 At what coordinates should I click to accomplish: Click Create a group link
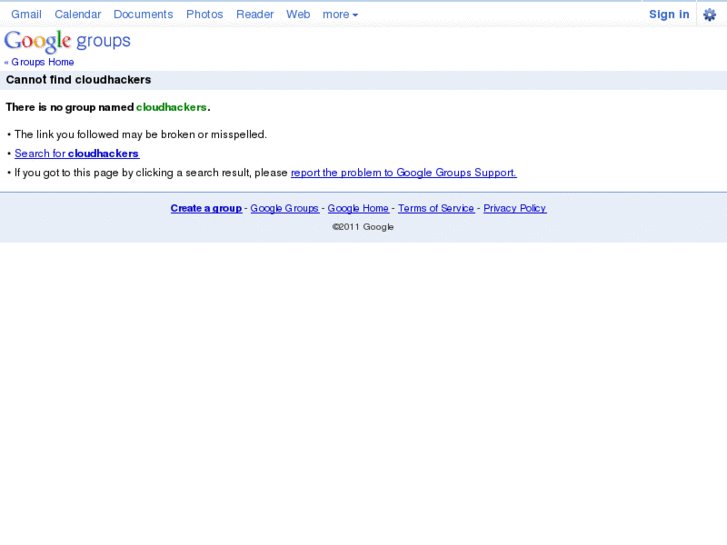pos(206,208)
